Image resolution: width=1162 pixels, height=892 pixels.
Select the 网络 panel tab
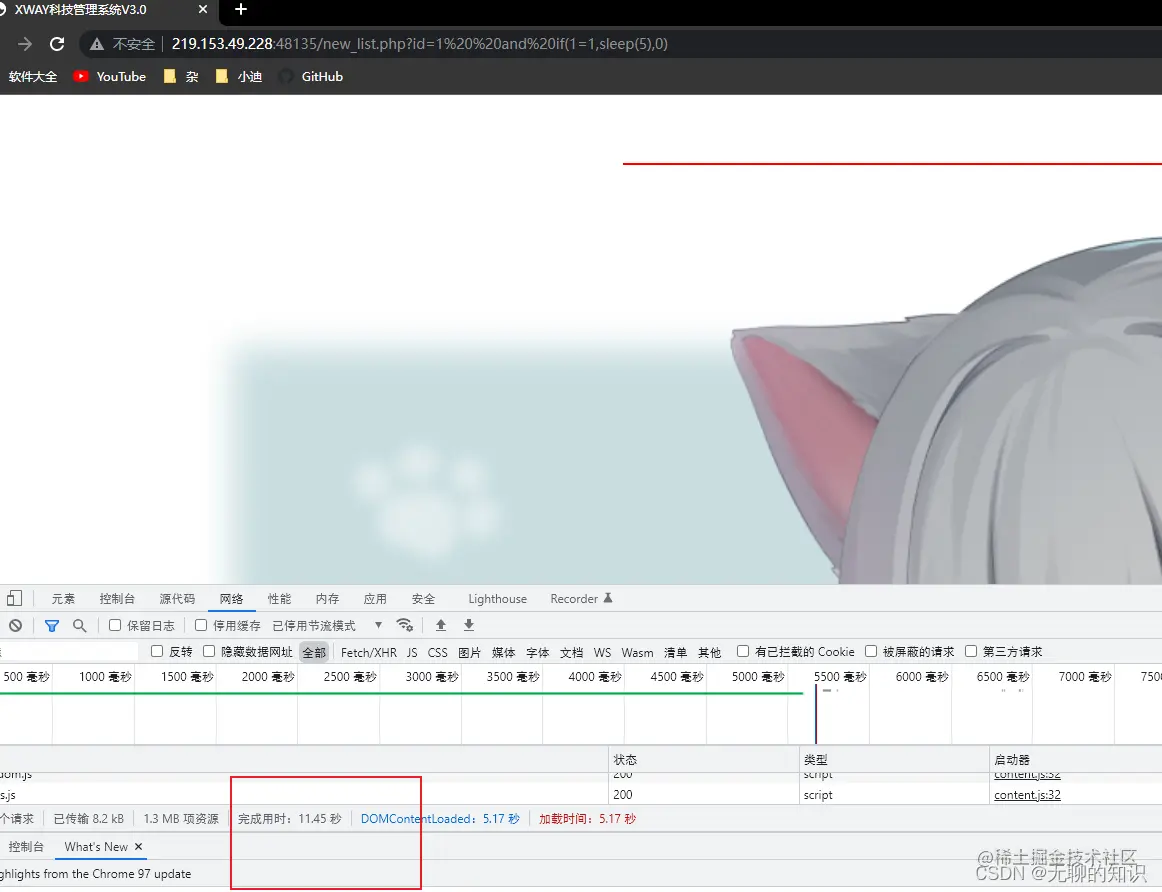(231, 599)
